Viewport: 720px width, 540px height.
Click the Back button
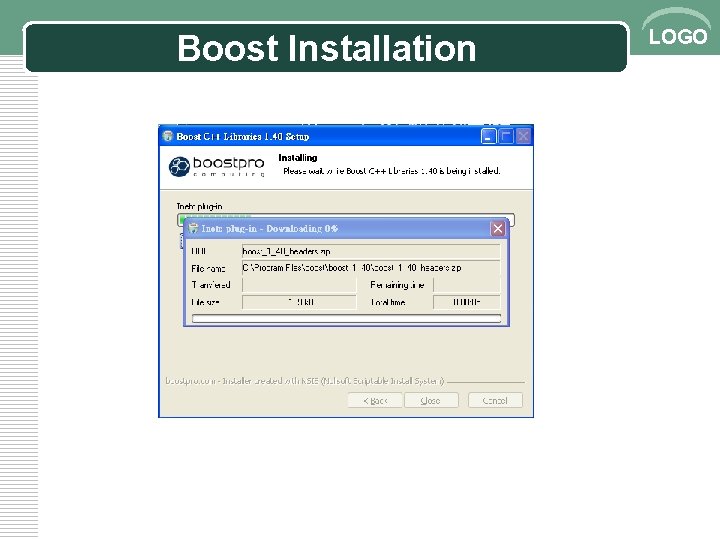tap(375, 400)
